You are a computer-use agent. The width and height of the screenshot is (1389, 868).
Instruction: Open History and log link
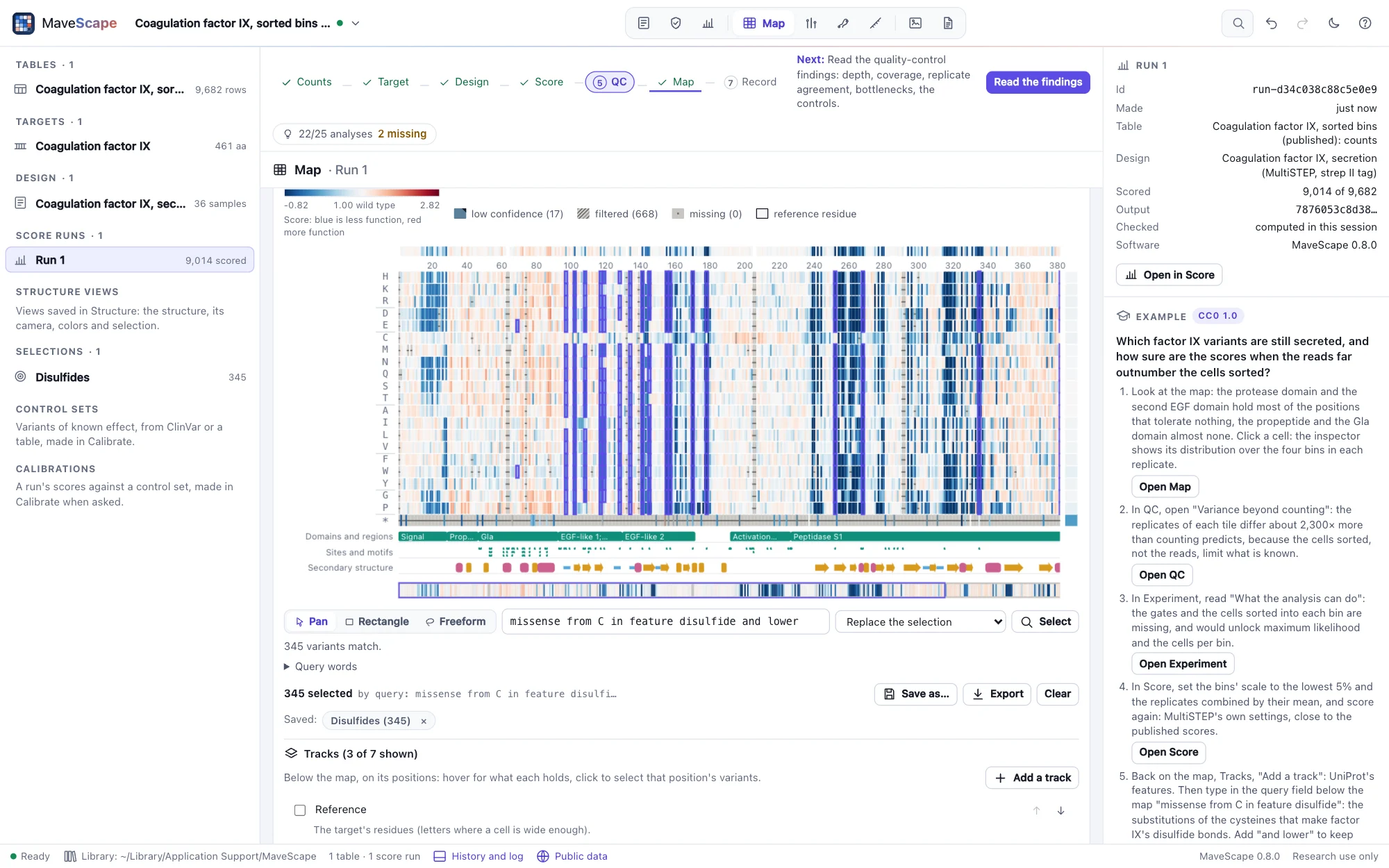click(479, 856)
